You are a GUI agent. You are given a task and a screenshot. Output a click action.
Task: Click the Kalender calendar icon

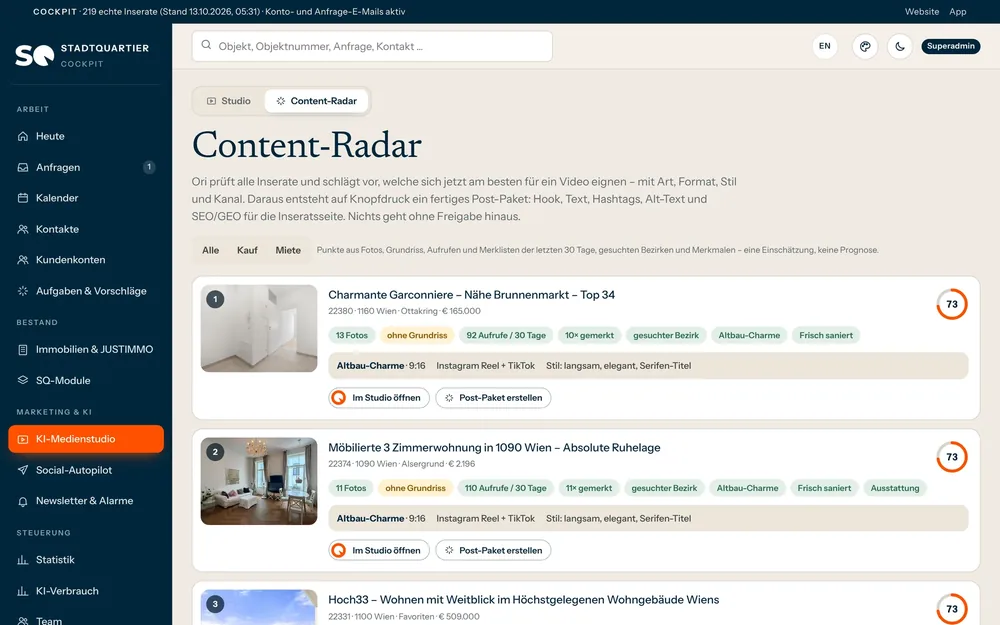[x=23, y=198]
